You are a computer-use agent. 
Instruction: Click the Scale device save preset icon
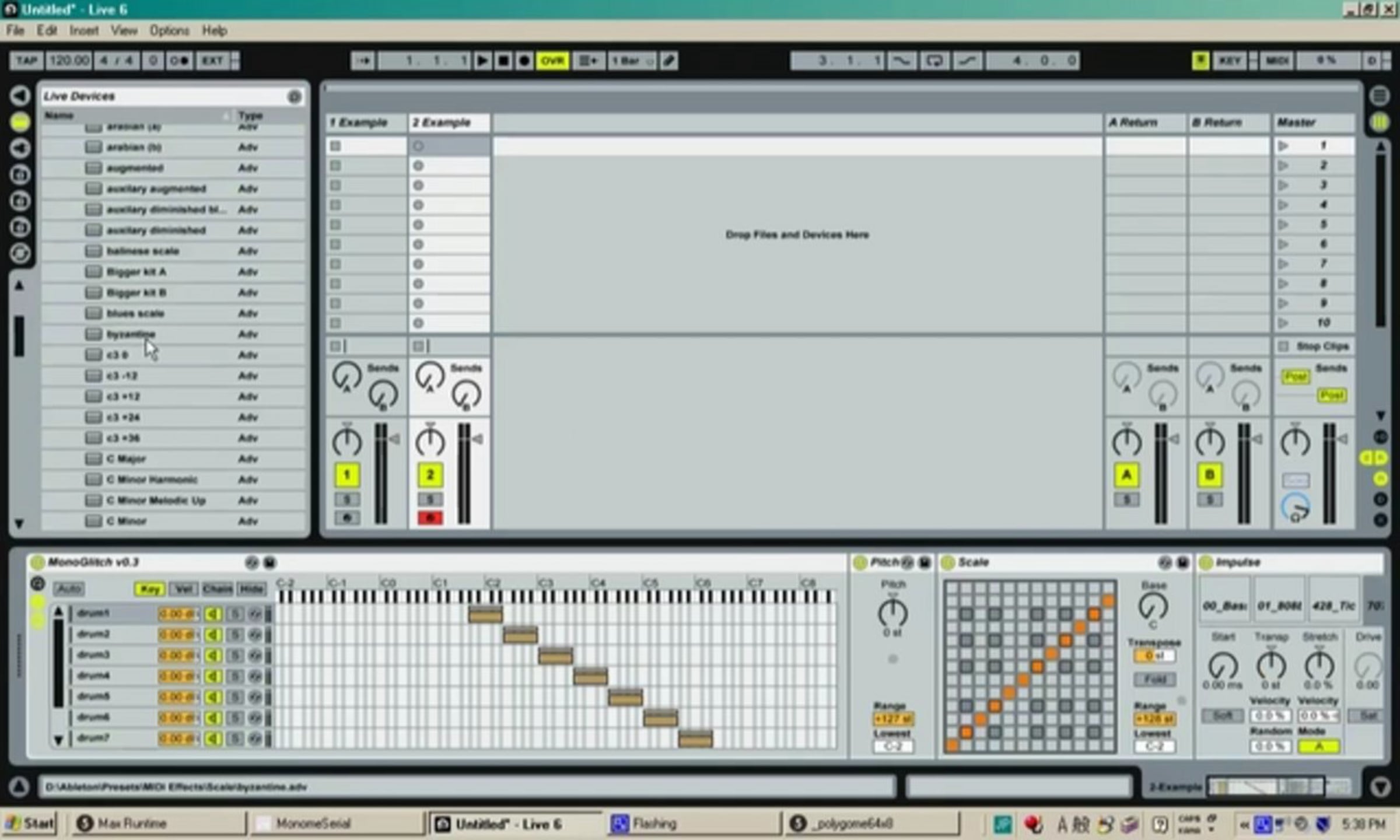[1182, 562]
